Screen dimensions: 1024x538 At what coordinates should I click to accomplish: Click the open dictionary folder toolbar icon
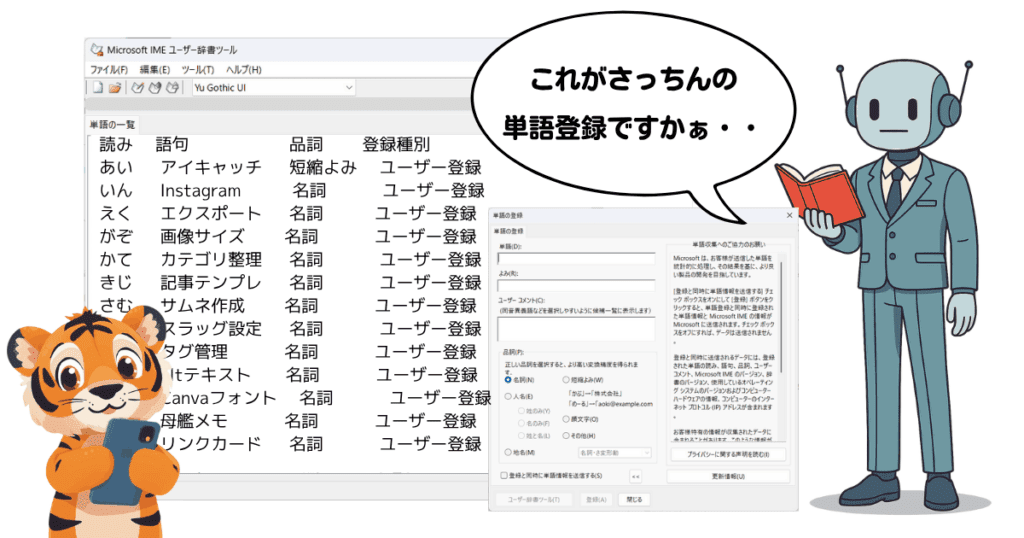click(115, 87)
